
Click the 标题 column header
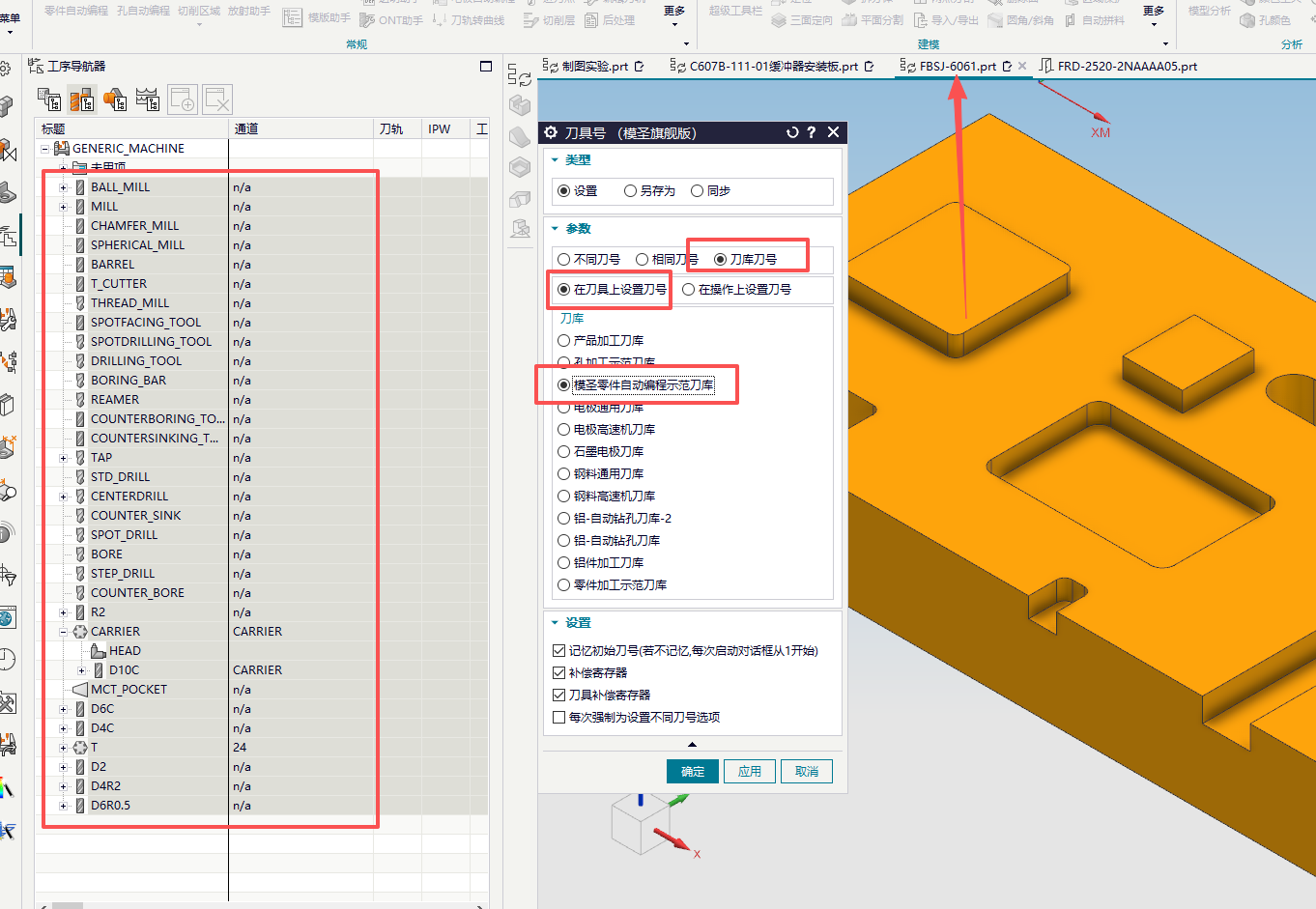132,128
